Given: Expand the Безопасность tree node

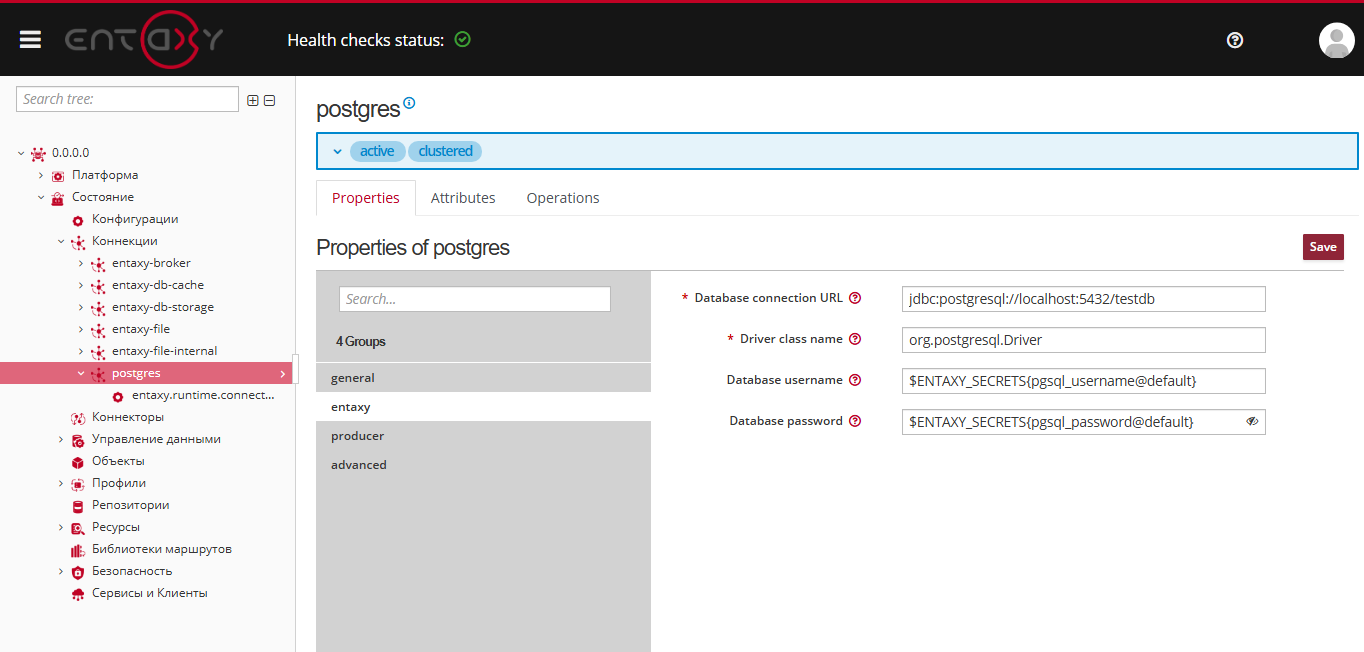Looking at the screenshot, I should point(61,571).
